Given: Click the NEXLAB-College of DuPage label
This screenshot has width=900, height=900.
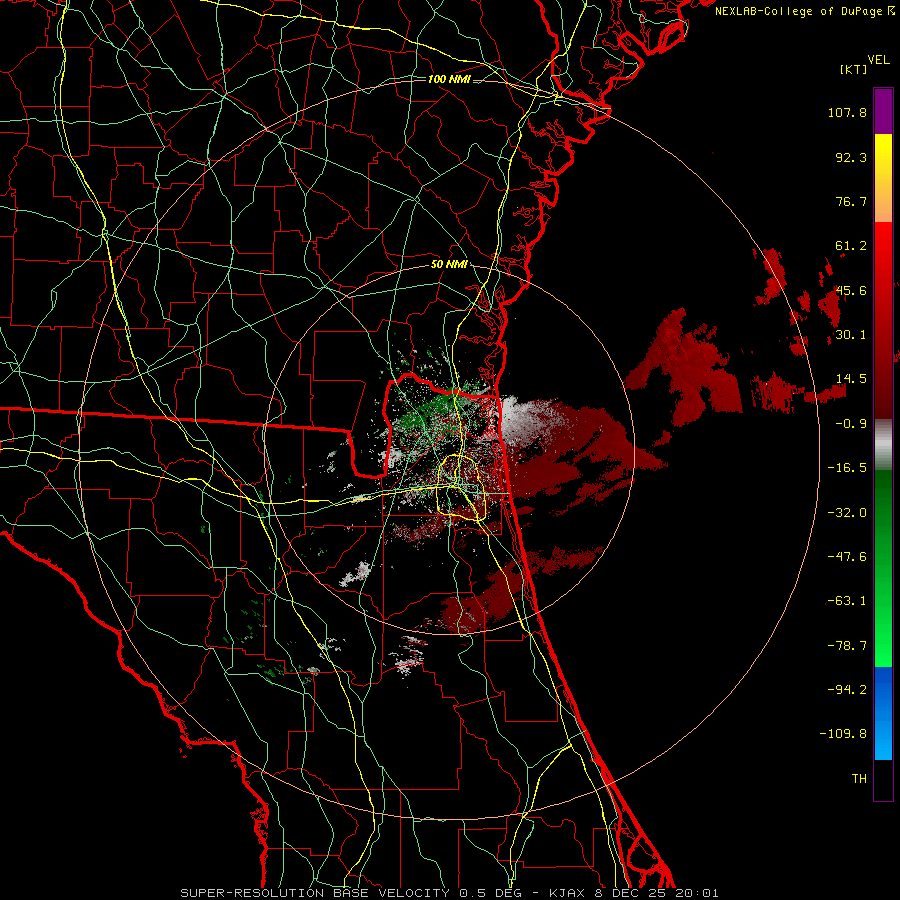Looking at the screenshot, I should (804, 11).
